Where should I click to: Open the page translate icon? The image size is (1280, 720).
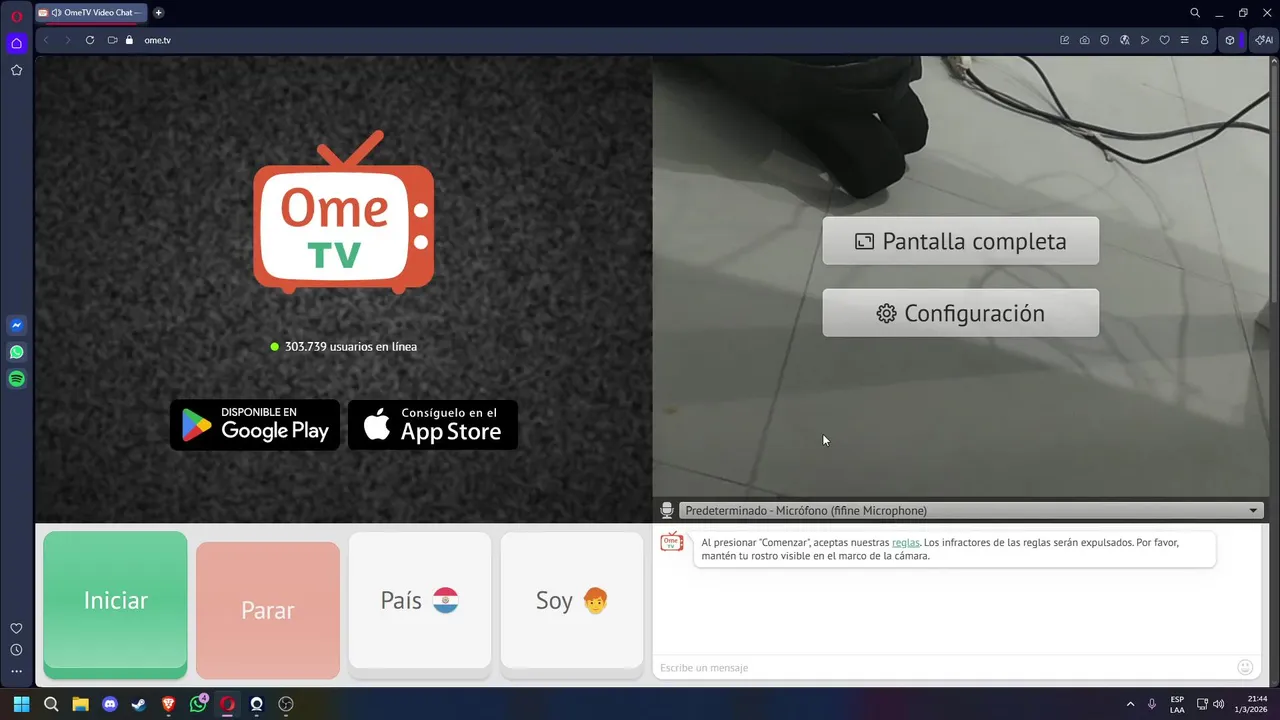click(1125, 40)
